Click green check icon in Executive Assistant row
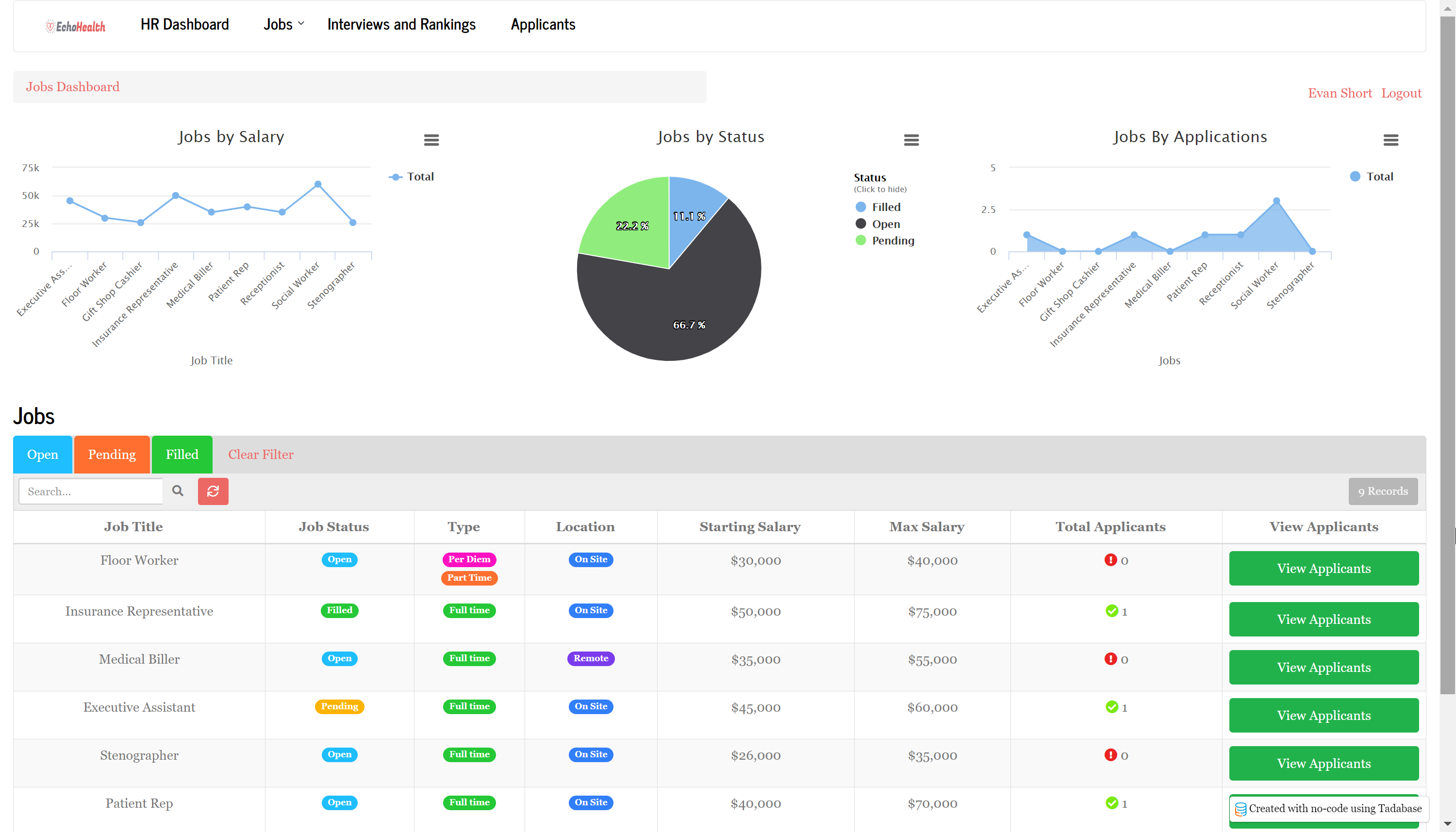The width and height of the screenshot is (1456, 832). pyautogui.click(x=1112, y=707)
